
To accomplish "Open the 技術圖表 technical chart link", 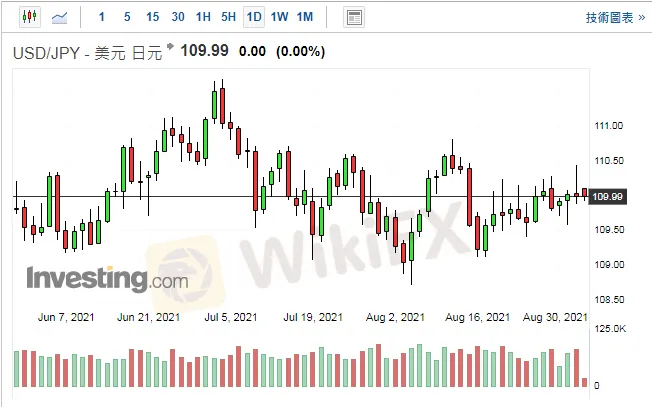I will [x=612, y=17].
